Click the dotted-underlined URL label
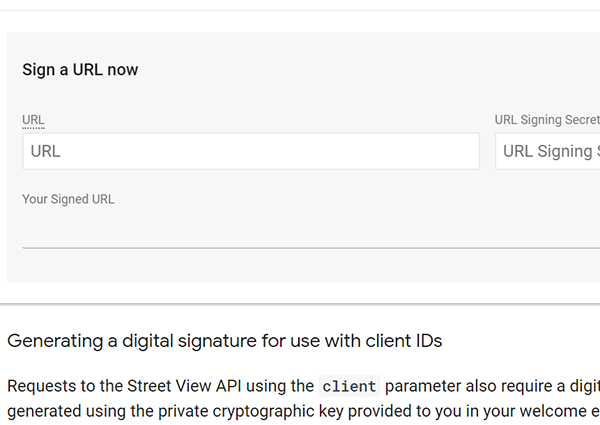 point(33,120)
